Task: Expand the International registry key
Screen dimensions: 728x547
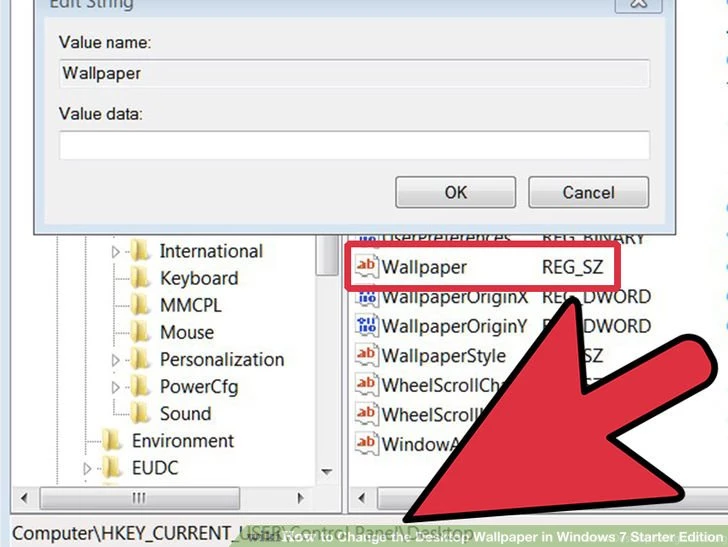Action: click(x=116, y=252)
